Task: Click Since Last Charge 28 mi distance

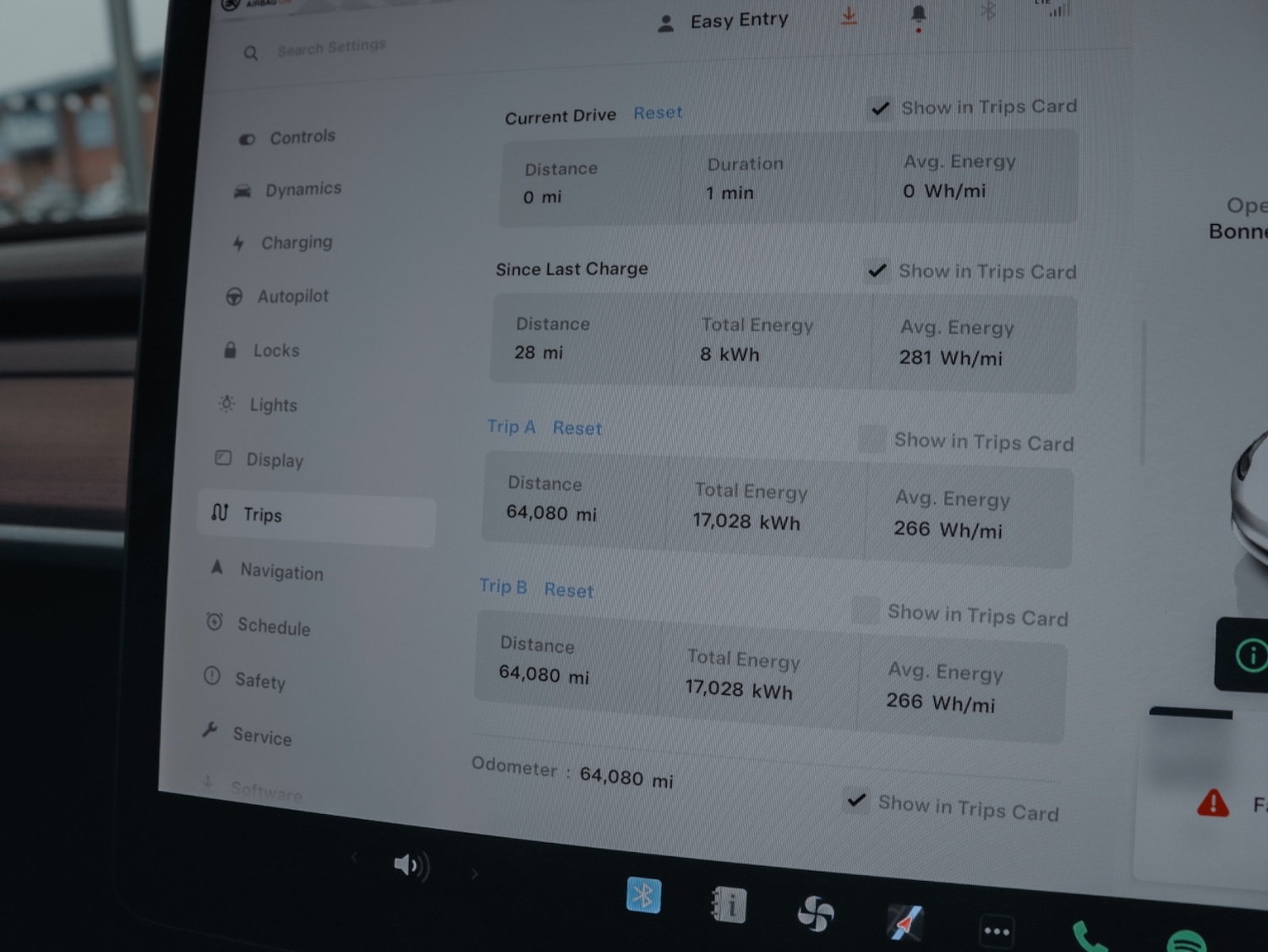Action: (x=538, y=353)
